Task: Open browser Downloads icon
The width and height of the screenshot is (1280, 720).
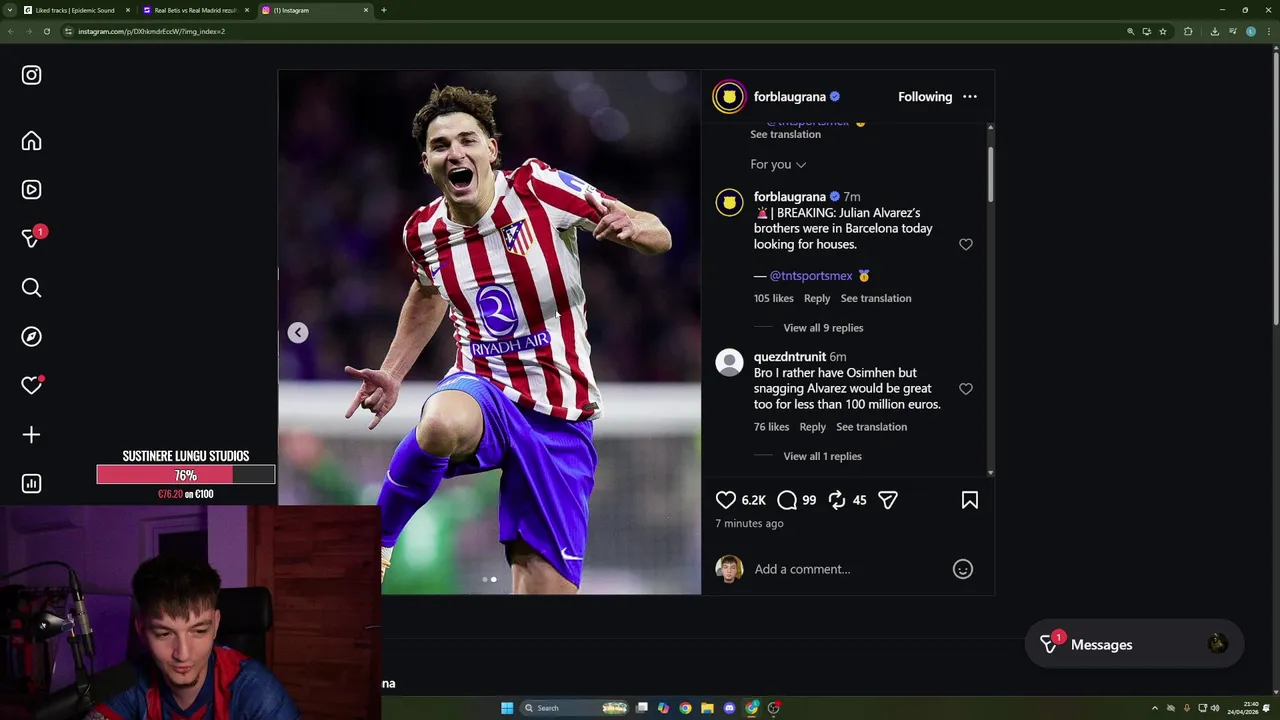Action: click(1214, 31)
